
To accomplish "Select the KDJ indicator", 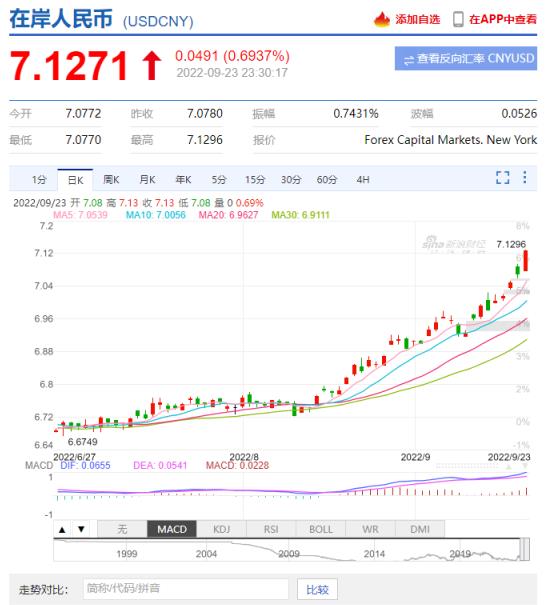I will point(221,529).
